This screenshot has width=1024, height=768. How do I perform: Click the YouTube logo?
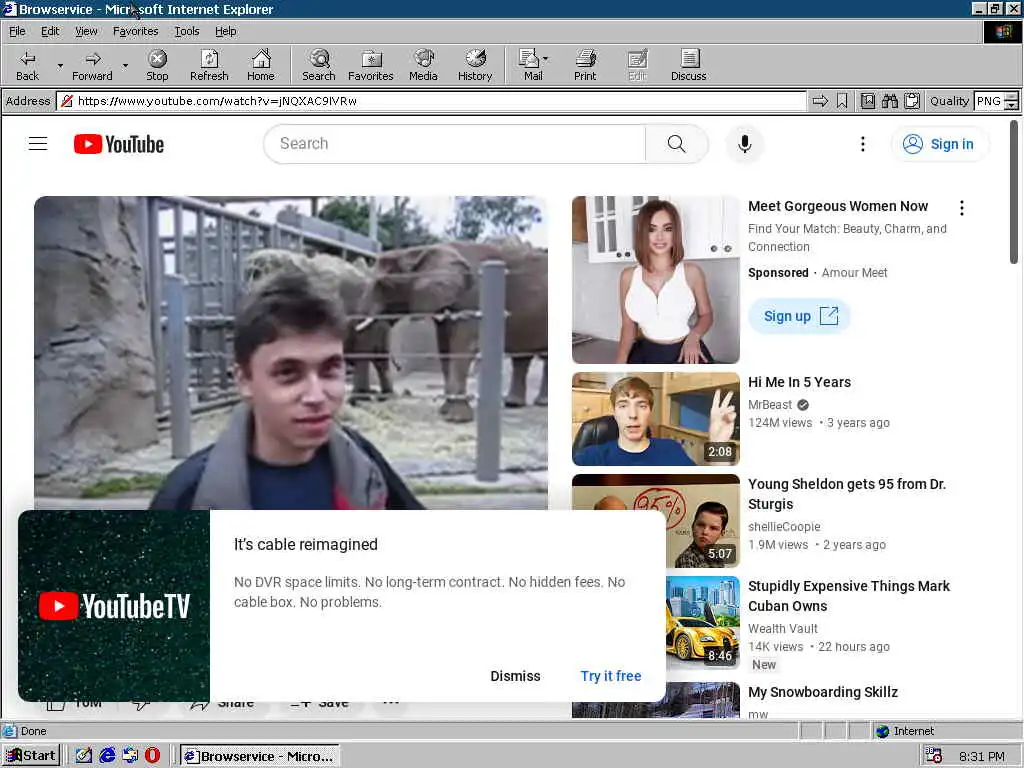click(119, 144)
